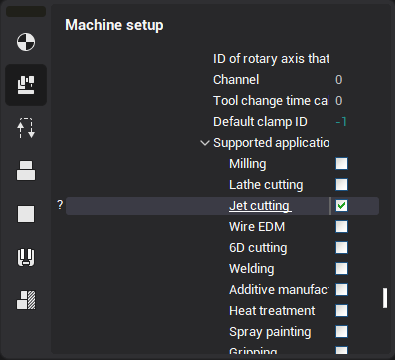Open the clamp fixture sidebar icon
The height and width of the screenshot is (360, 395).
tap(26, 257)
